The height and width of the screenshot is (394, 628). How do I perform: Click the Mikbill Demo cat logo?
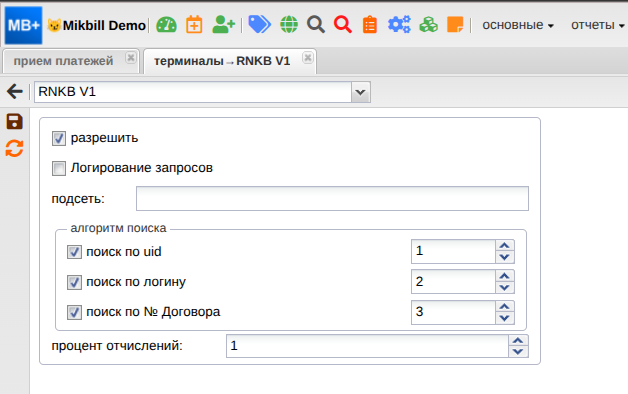click(x=54, y=26)
